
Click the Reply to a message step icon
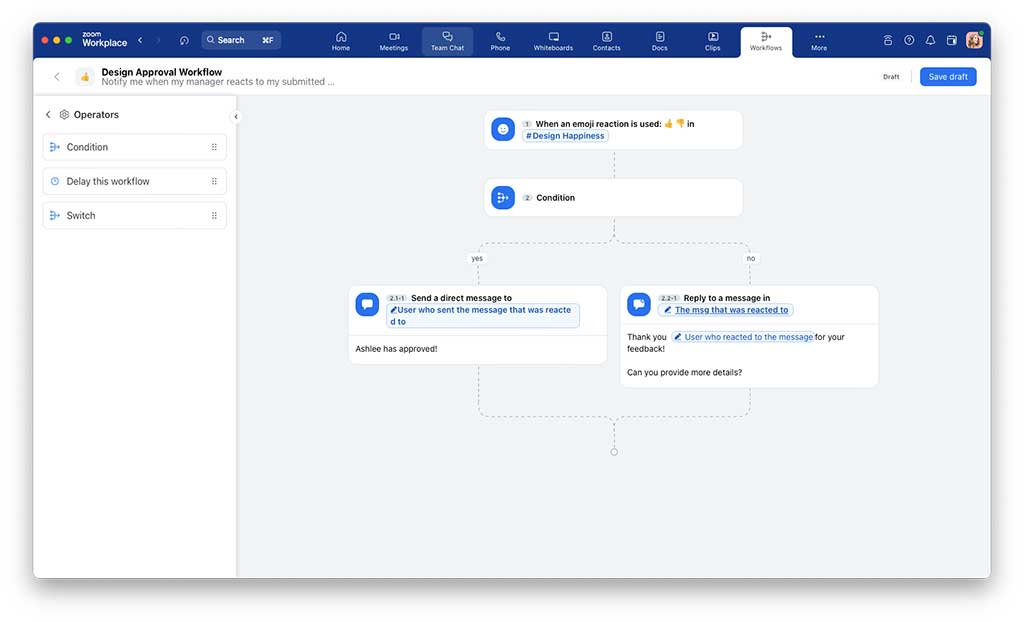[639, 304]
